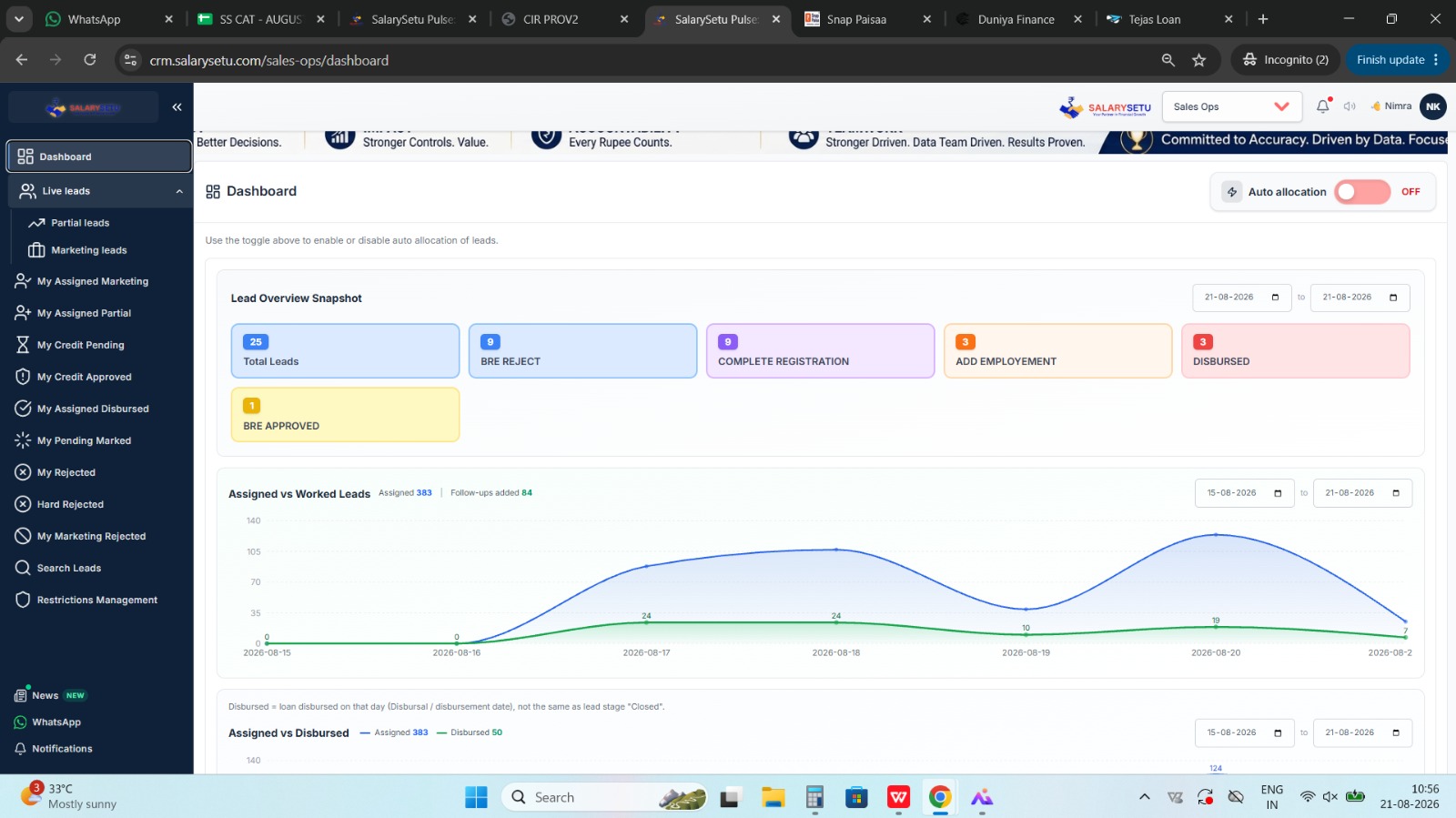Toggle Auto allocation switch on
1456x818 pixels.
pos(1362,192)
